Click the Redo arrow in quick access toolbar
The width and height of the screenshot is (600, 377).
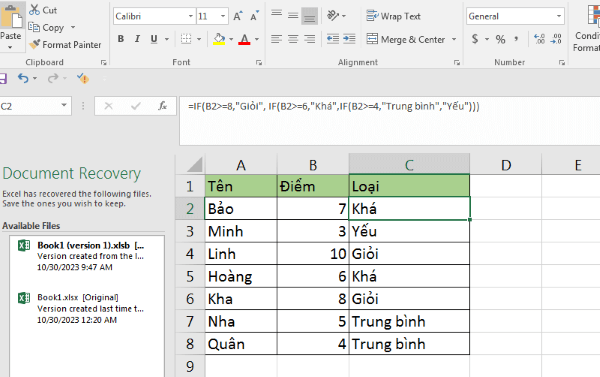[x=52, y=78]
